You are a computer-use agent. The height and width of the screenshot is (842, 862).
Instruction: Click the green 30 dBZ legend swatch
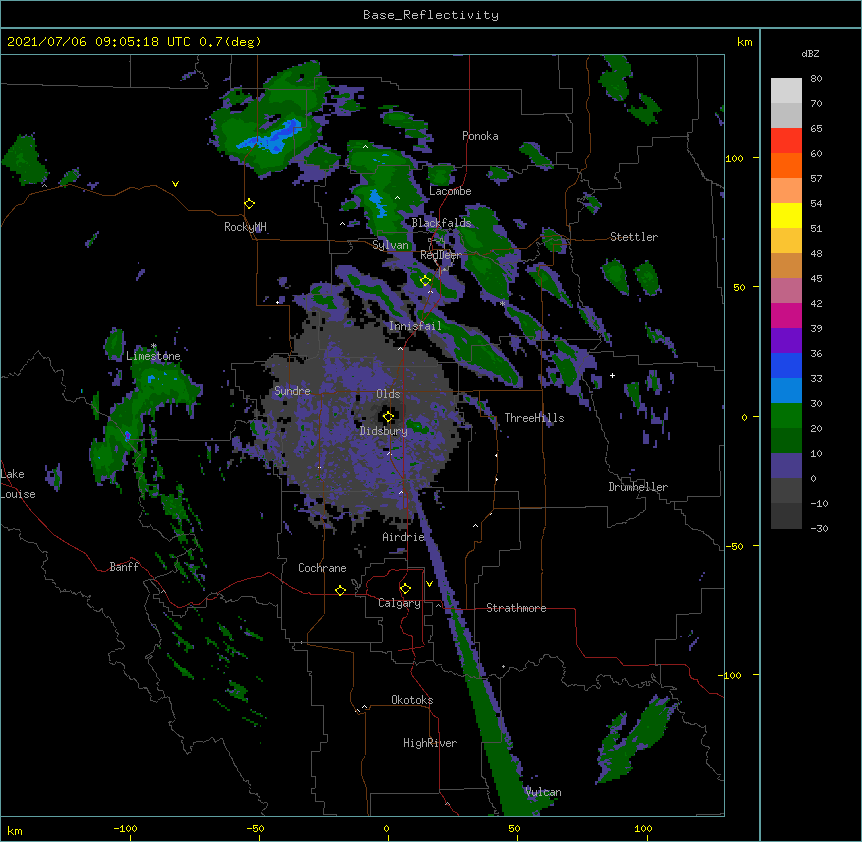point(786,416)
